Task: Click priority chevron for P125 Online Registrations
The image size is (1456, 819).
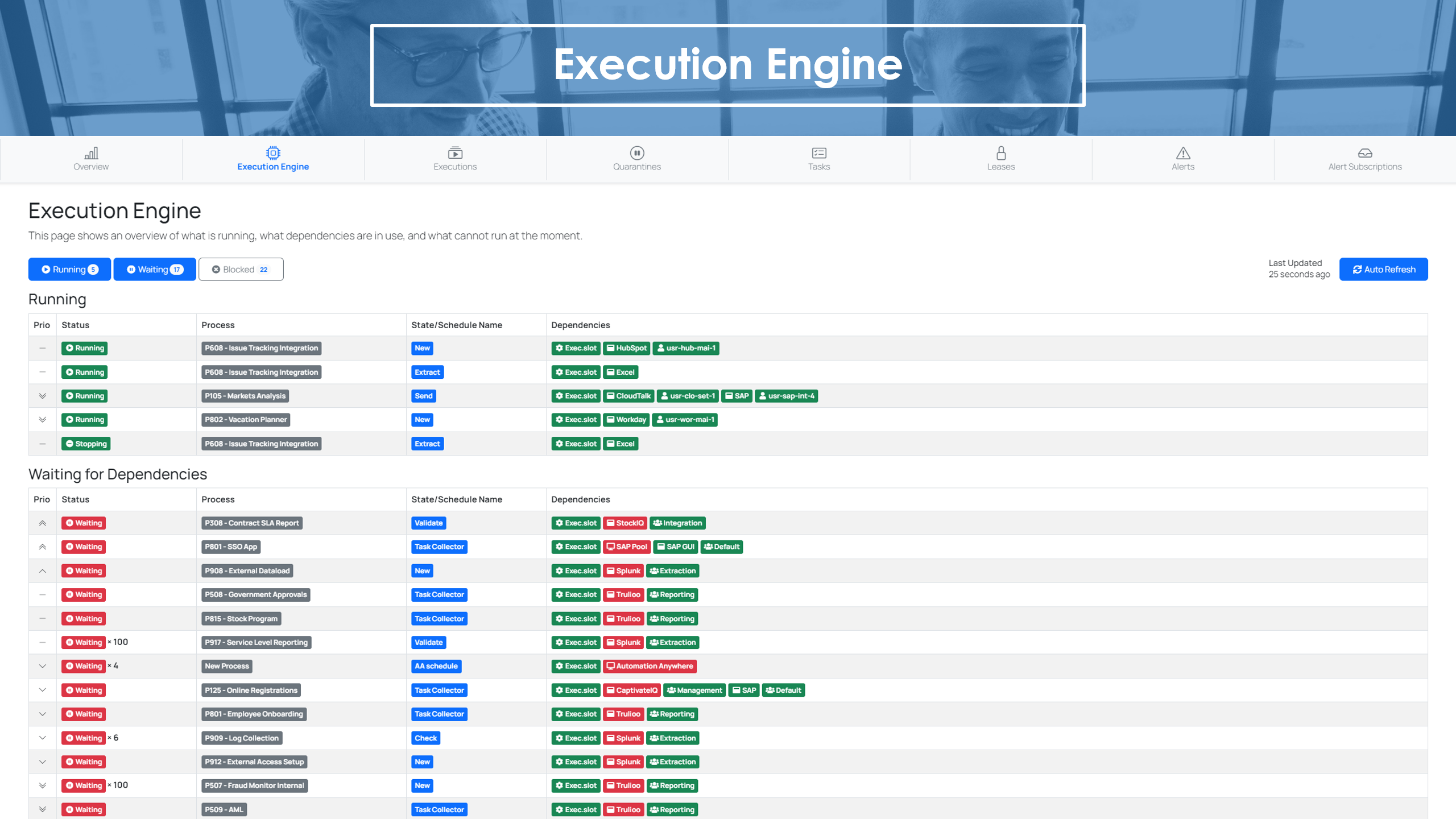Action: point(42,690)
